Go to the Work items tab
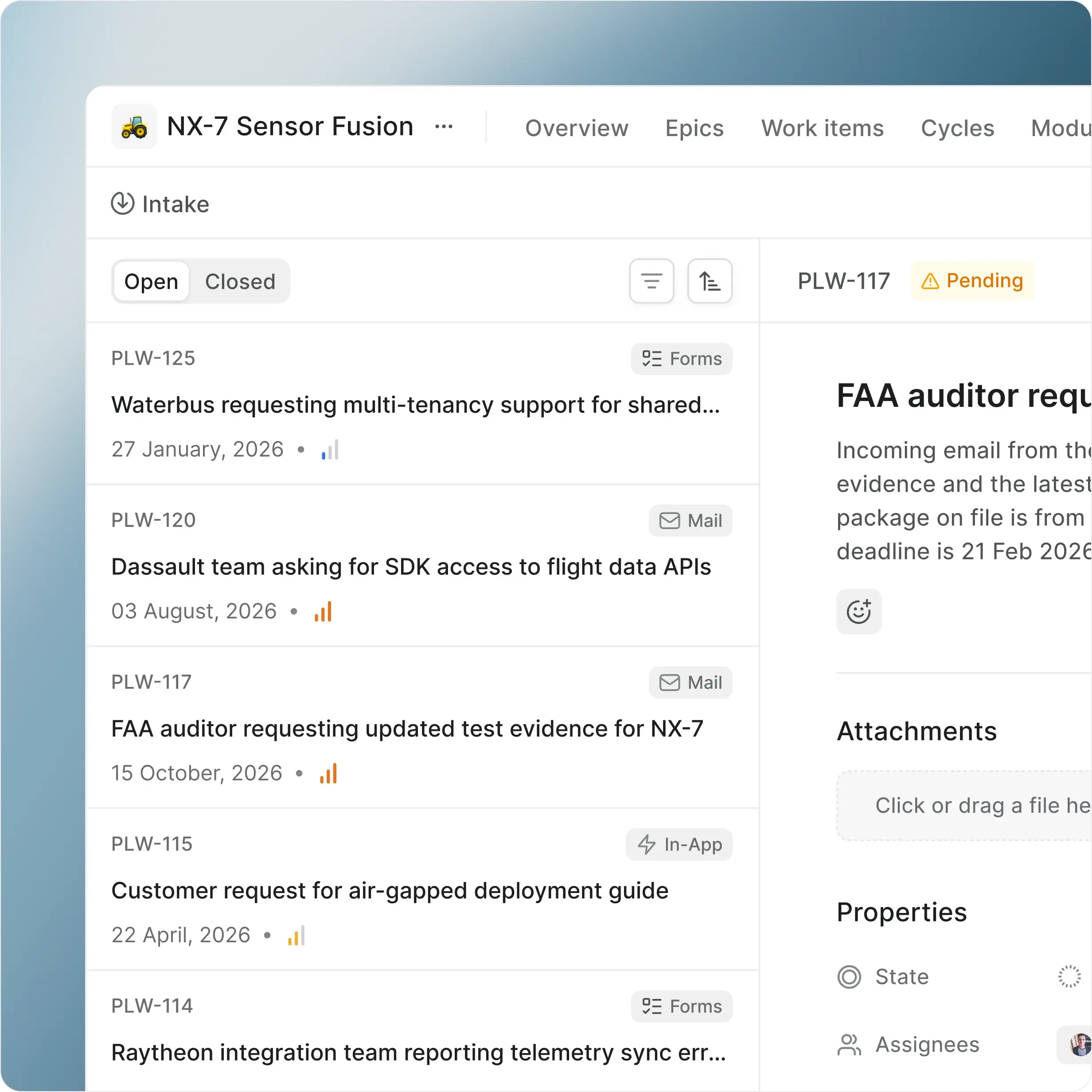The height and width of the screenshot is (1092, 1092). click(823, 128)
